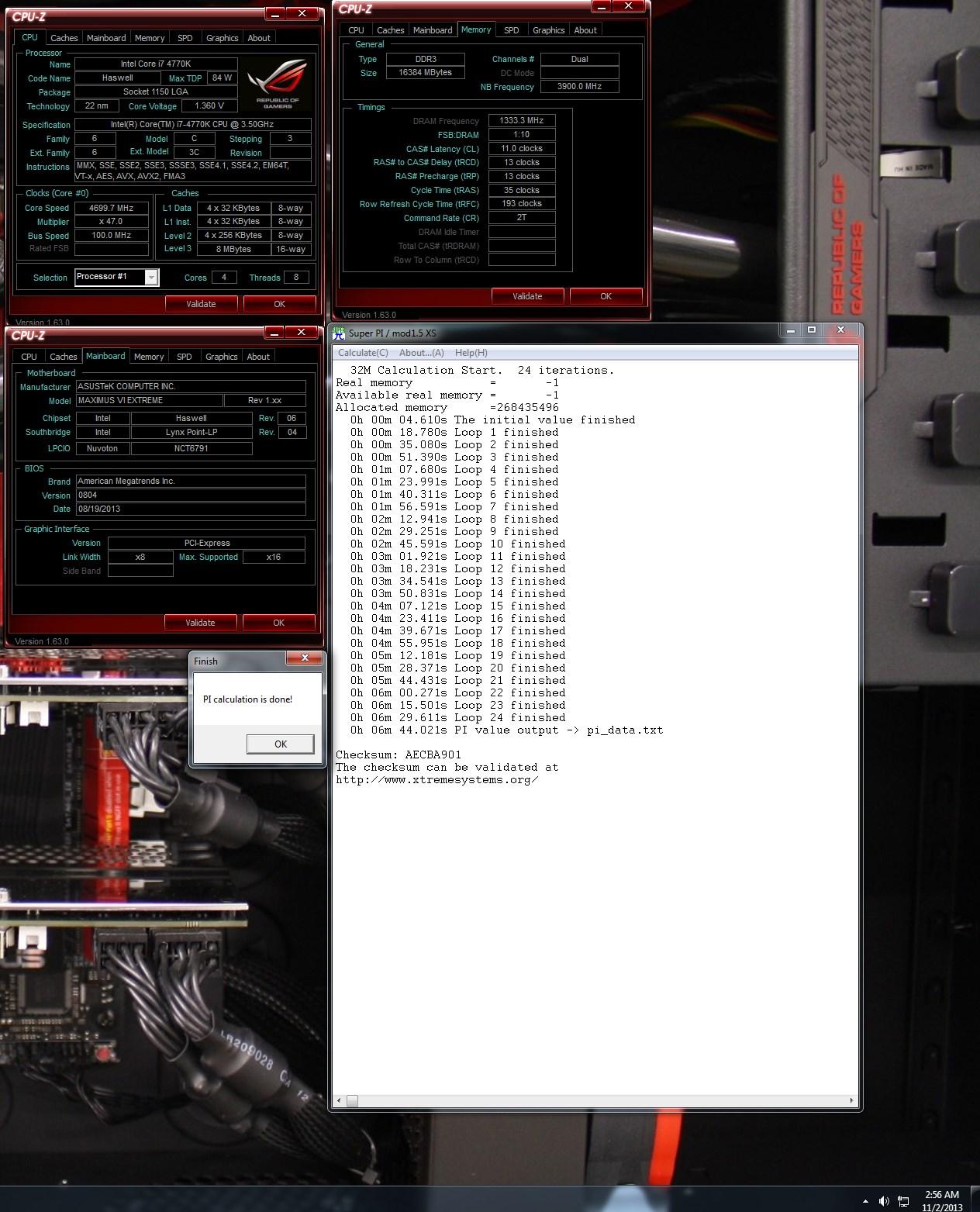
Task: Open the Help(H) menu in Super PI
Action: (471, 353)
